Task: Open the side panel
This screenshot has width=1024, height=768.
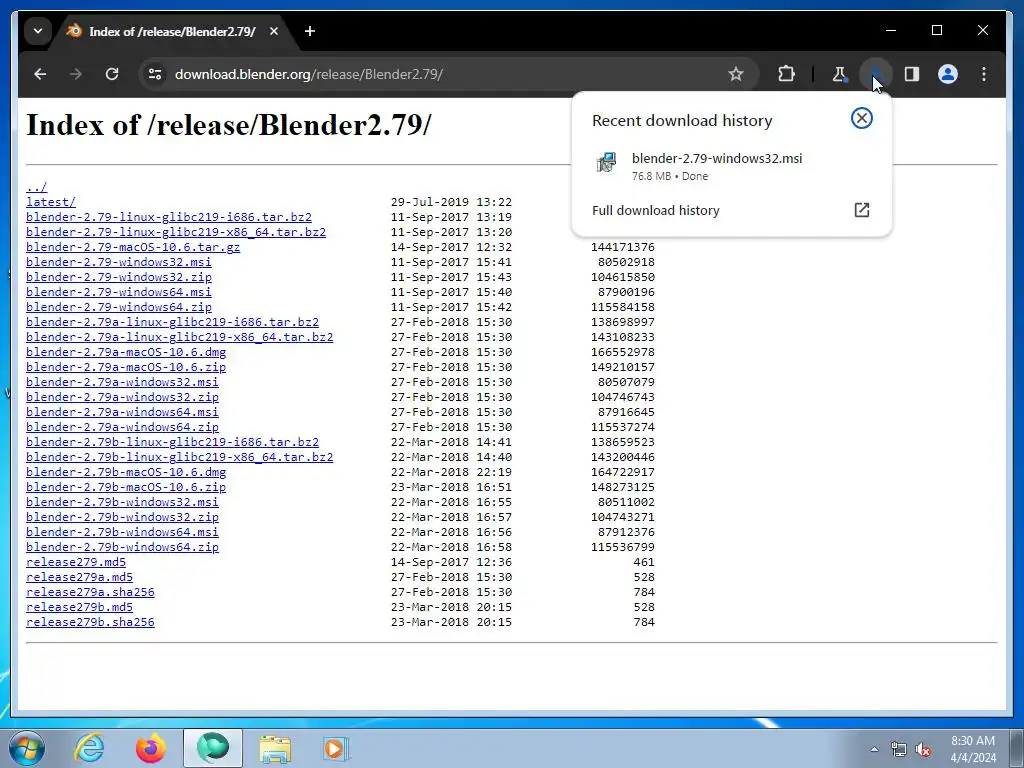Action: pos(912,74)
